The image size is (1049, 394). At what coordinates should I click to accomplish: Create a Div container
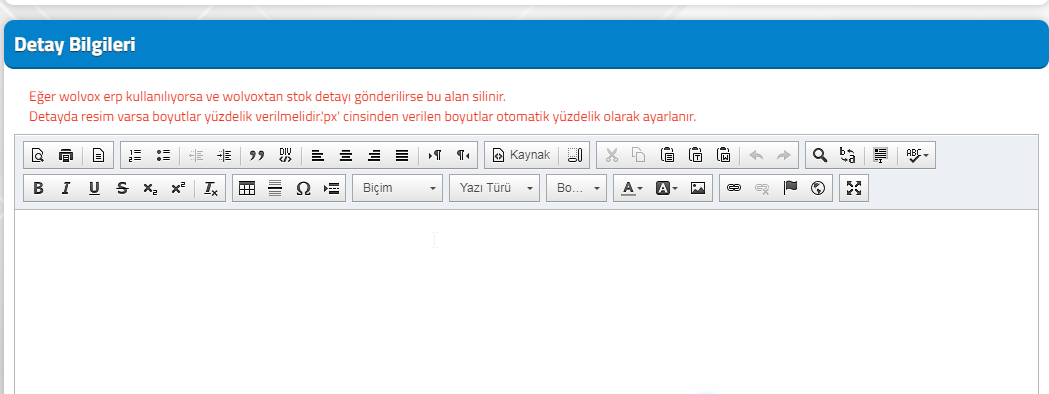tap(286, 155)
